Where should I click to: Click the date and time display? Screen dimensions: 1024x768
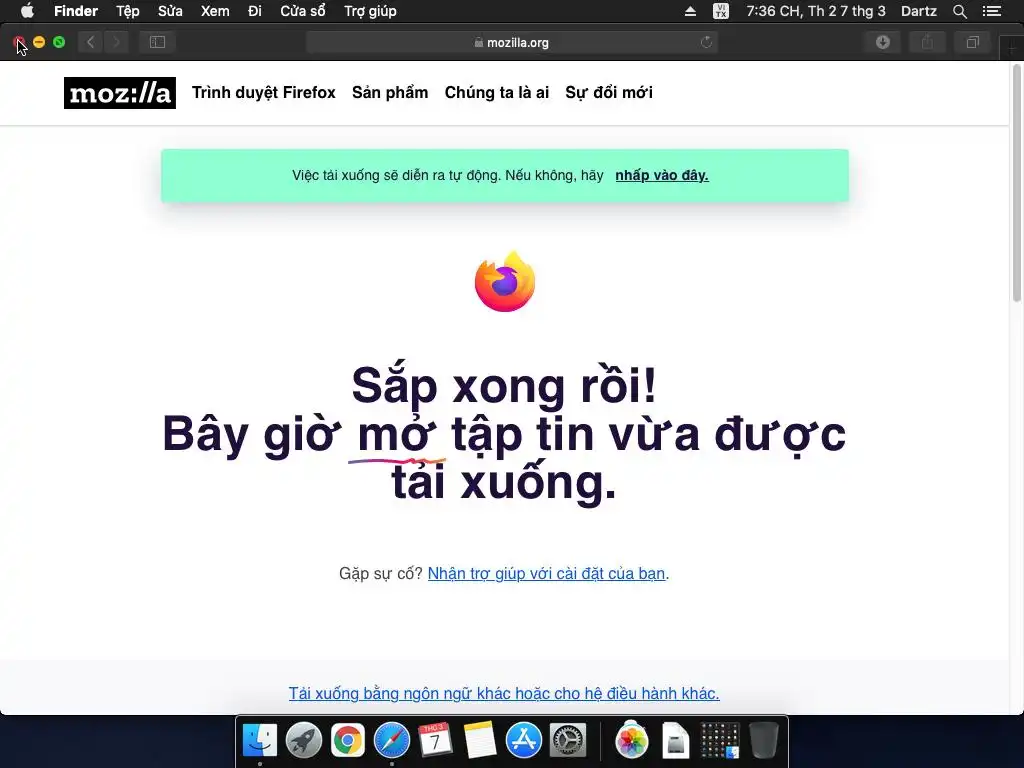coord(816,11)
